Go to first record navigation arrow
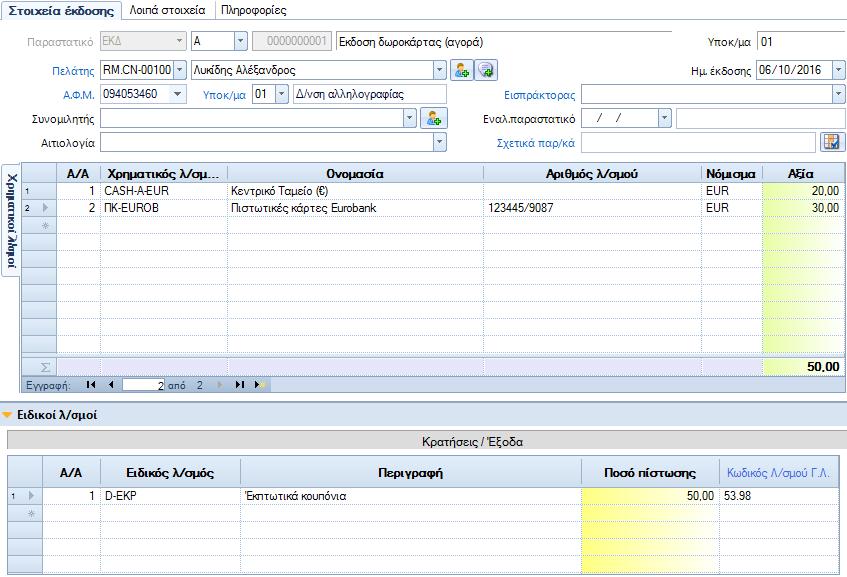Viewport: 847px width, 577px height. 91,385
